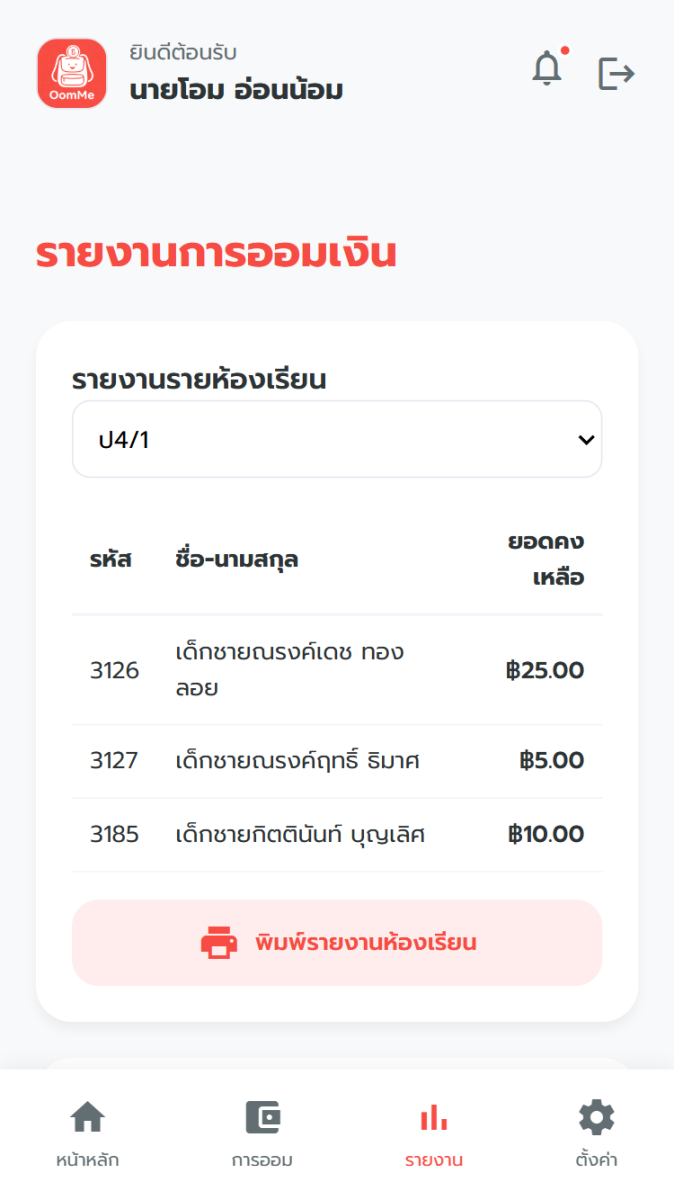Click the user name นายโอม อ่อนน้อม
Image resolution: width=674 pixels, height=1200 pixels.
click(236, 90)
